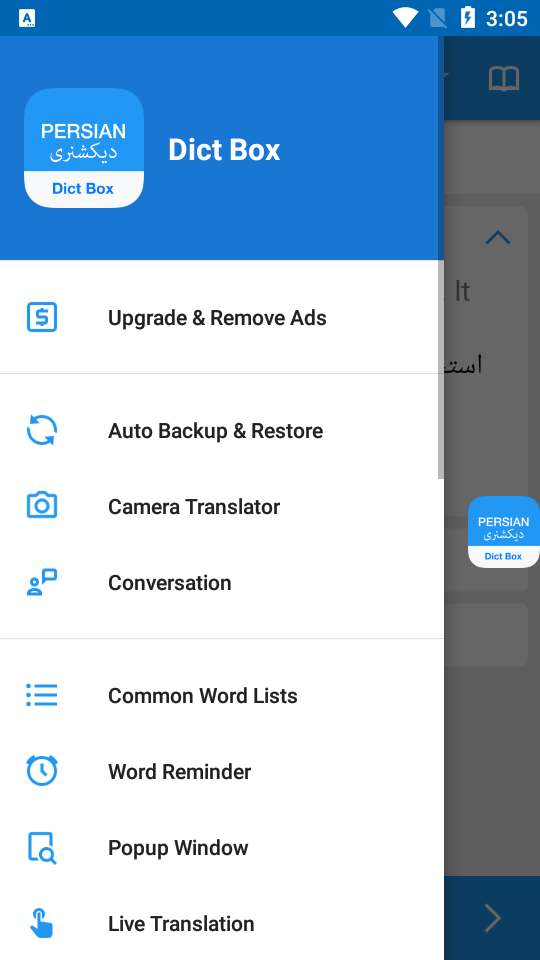
Task: Open Auto Backup & Restore
Action: tap(222, 430)
